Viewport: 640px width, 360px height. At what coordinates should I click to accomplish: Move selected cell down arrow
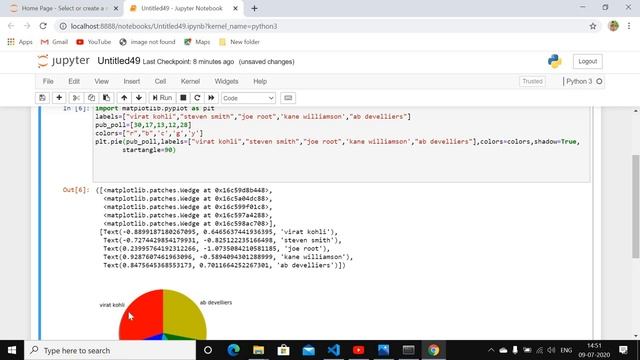(139, 98)
